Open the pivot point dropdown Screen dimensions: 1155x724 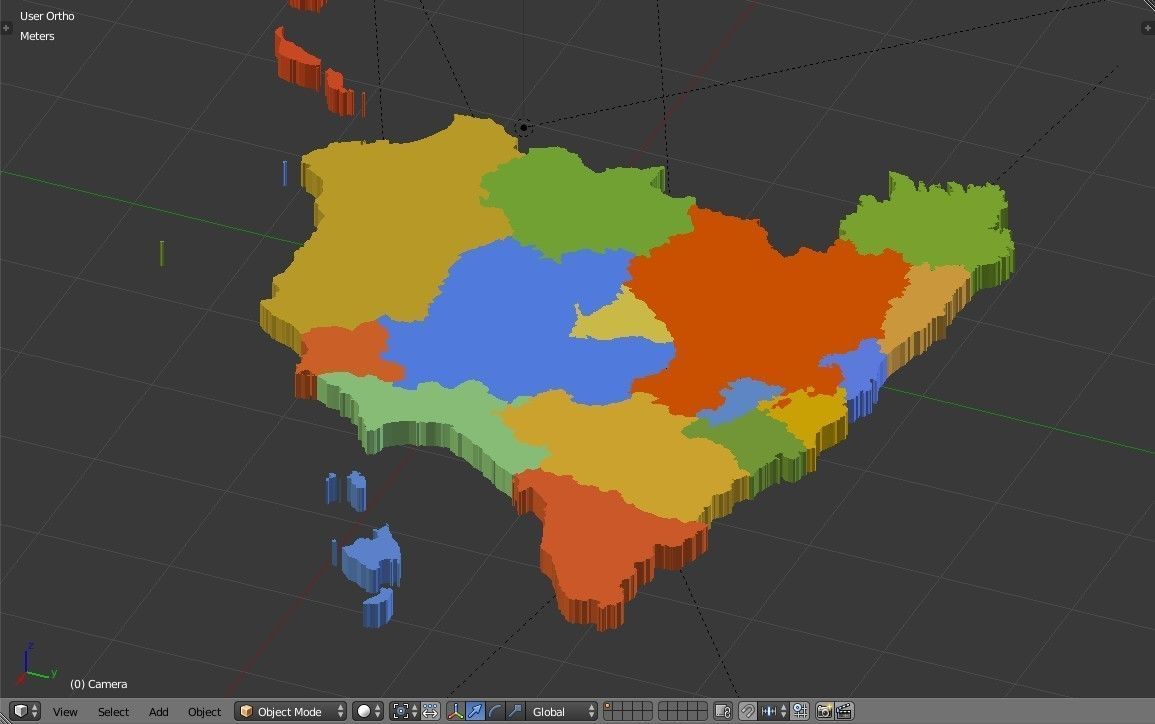point(402,711)
